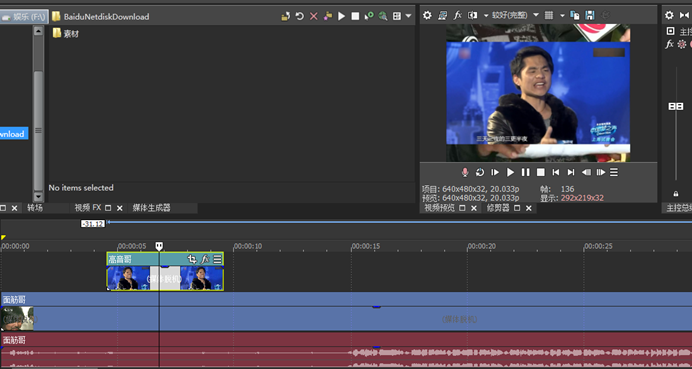Toggle master fader channel lock
Image resolution: width=692 pixels, height=369 pixels.
[x=676, y=193]
